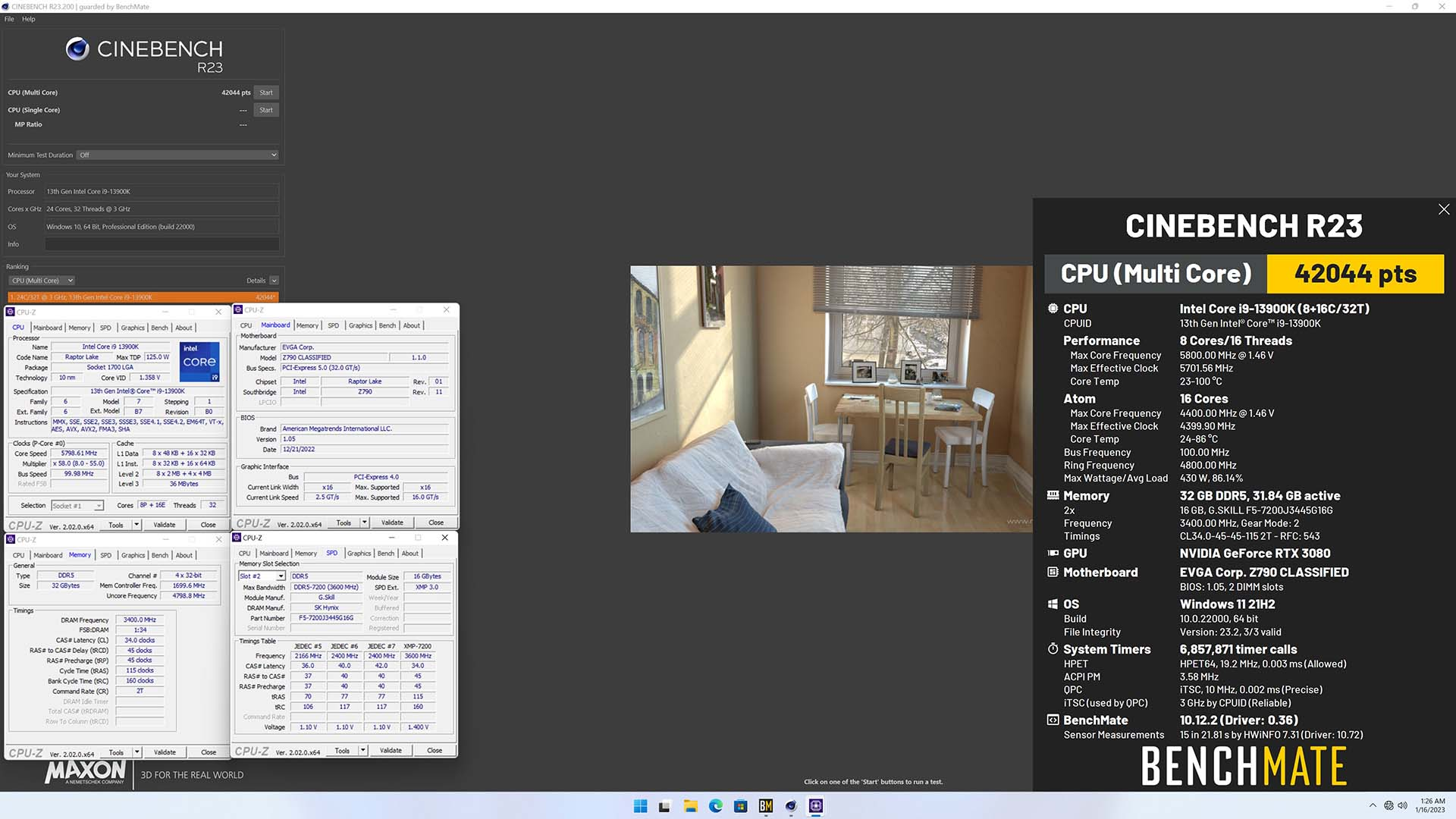Switch to CPU-Z via its taskbar icon

[816, 806]
